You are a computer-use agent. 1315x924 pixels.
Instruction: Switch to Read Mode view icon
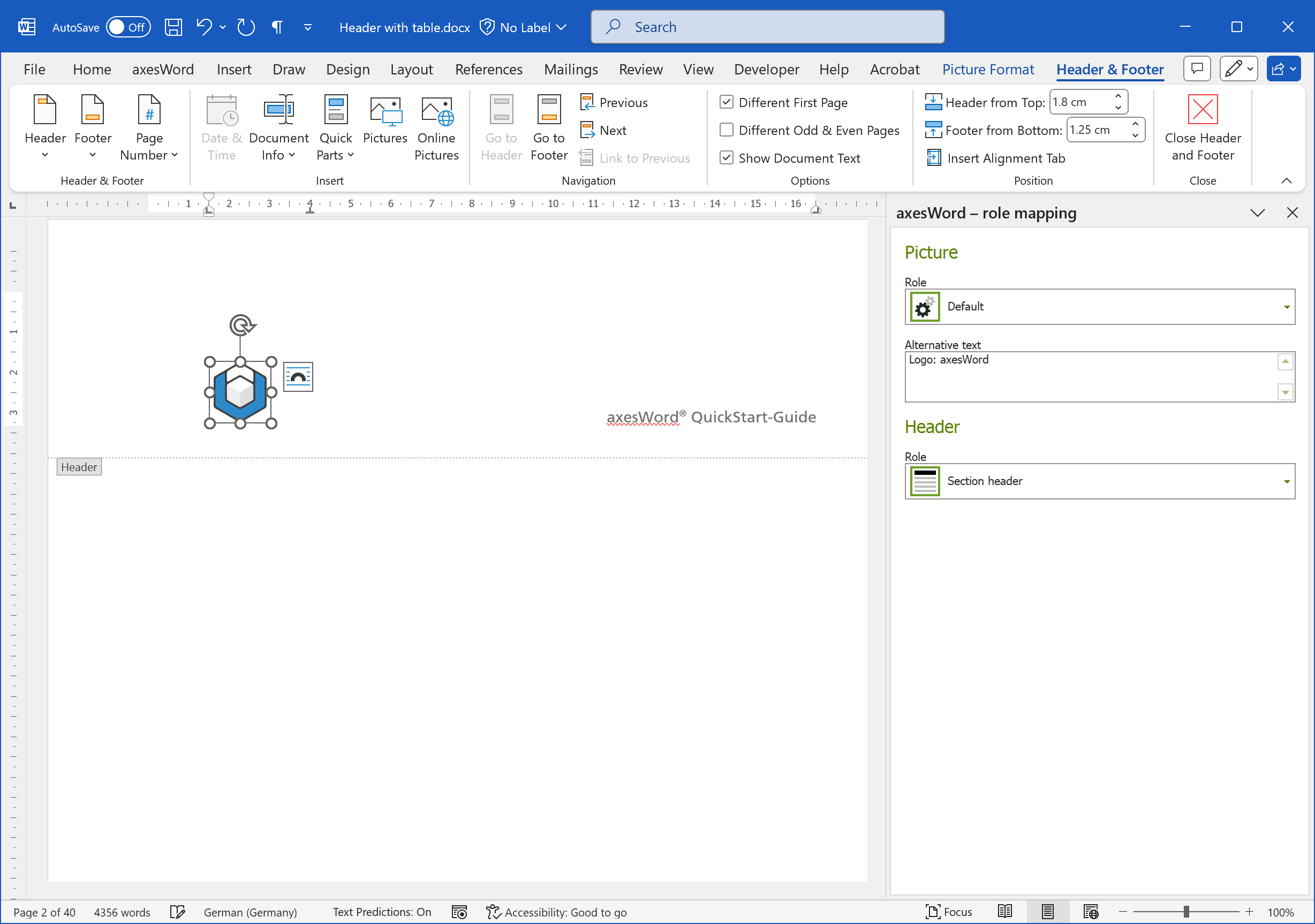tap(1004, 911)
